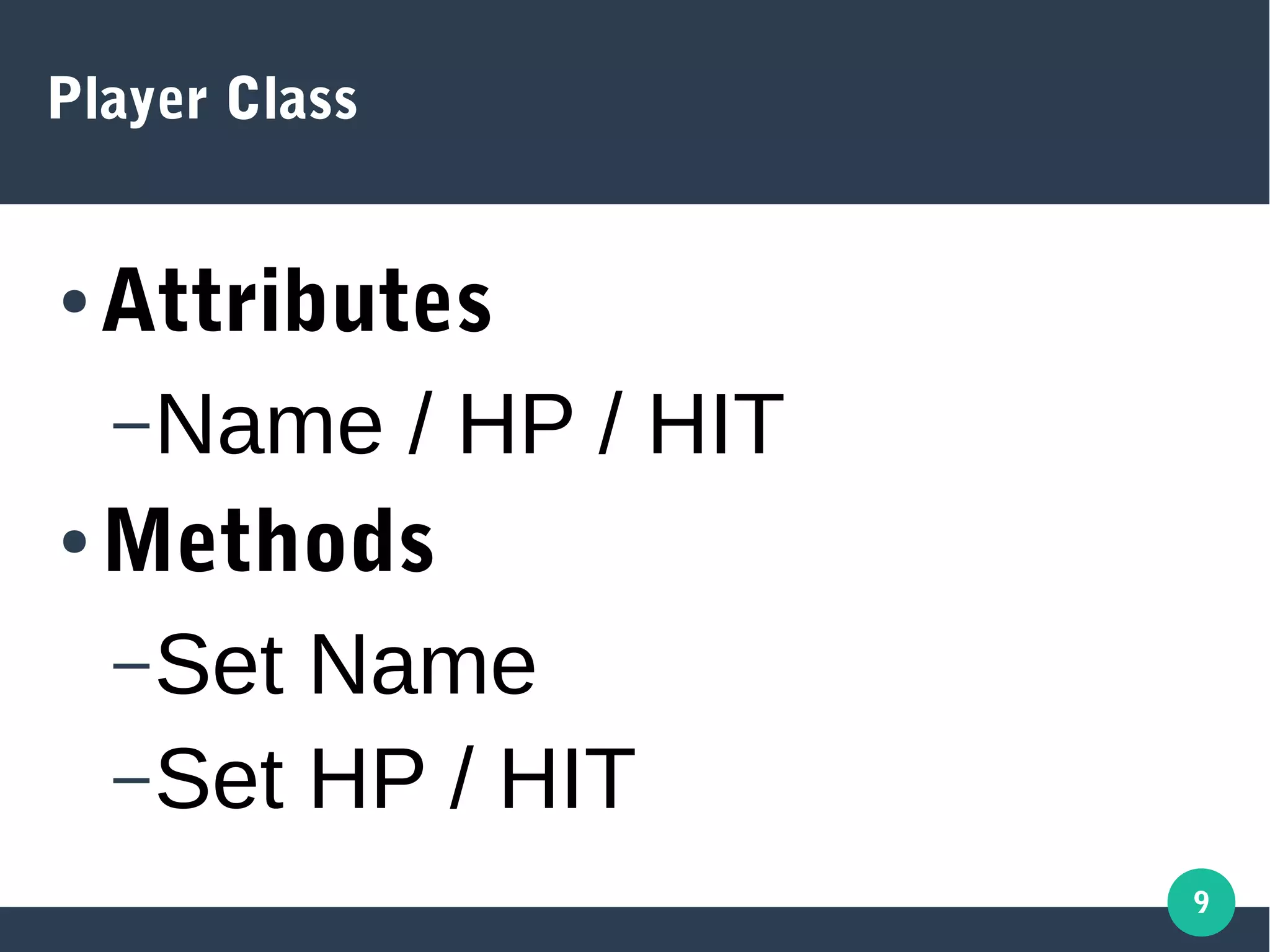Click the dash before Set Name

point(131,665)
